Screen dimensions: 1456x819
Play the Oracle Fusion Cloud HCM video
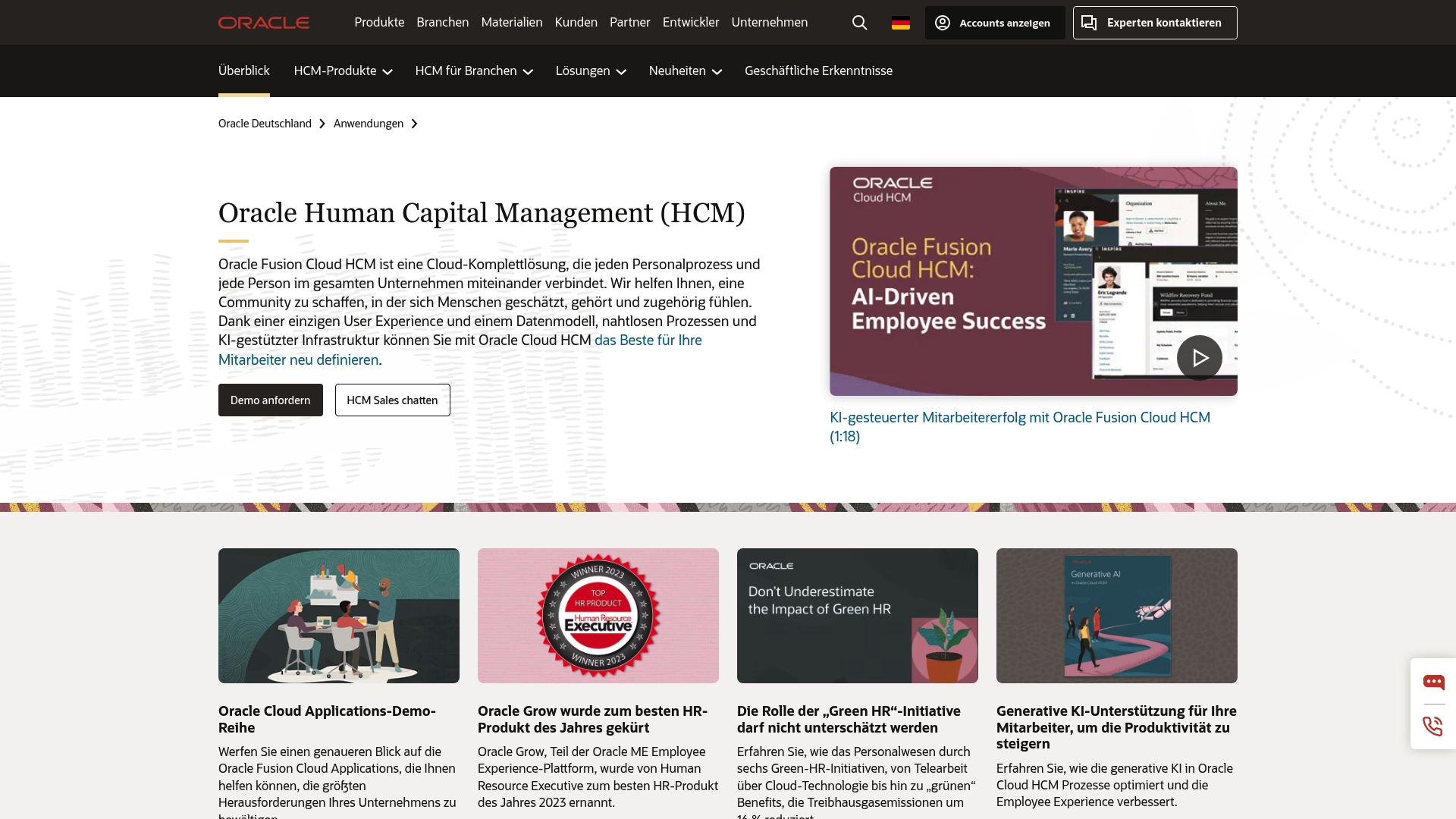pos(1200,357)
